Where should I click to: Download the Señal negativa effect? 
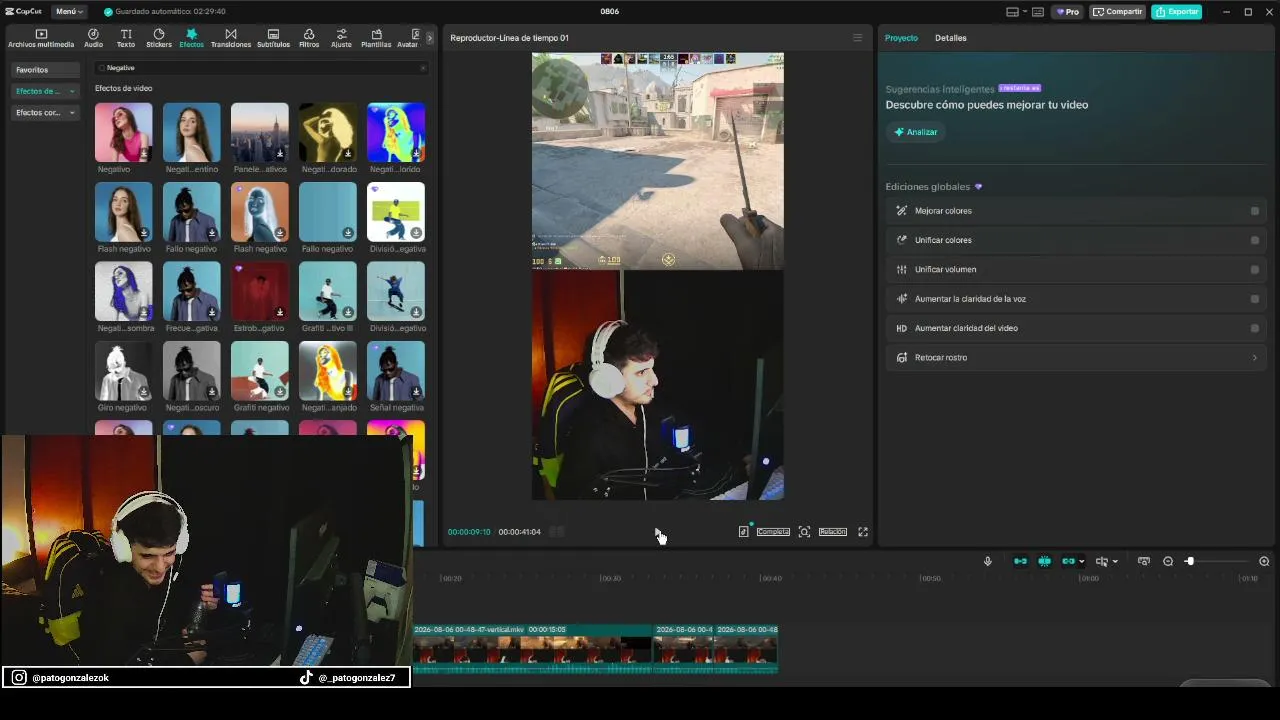pos(416,392)
